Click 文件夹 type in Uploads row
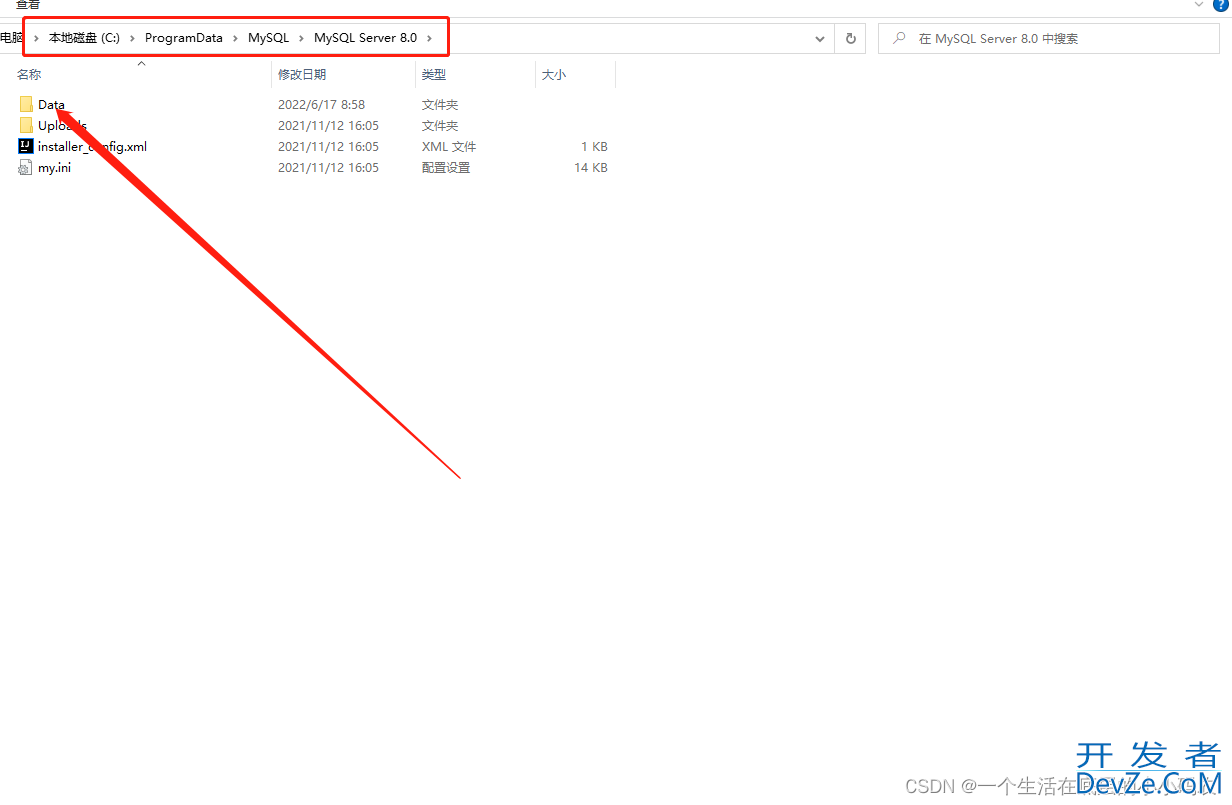 (x=440, y=125)
